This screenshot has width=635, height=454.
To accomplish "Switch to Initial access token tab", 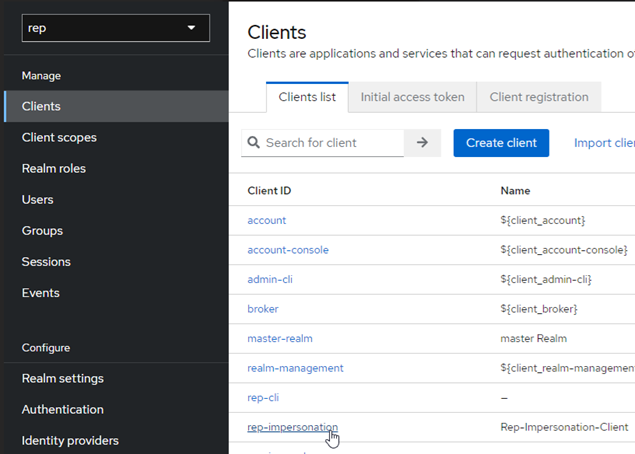I will pyautogui.click(x=412, y=97).
